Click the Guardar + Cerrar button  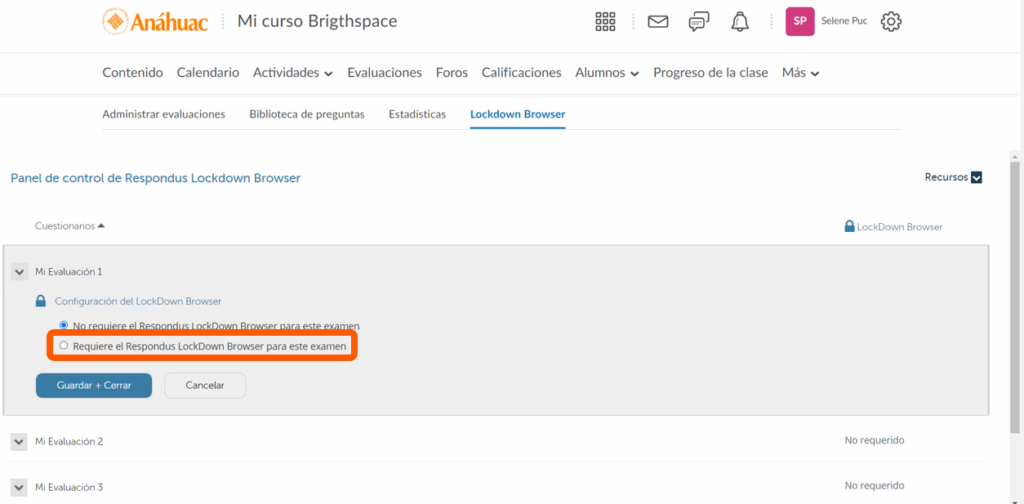tap(94, 385)
